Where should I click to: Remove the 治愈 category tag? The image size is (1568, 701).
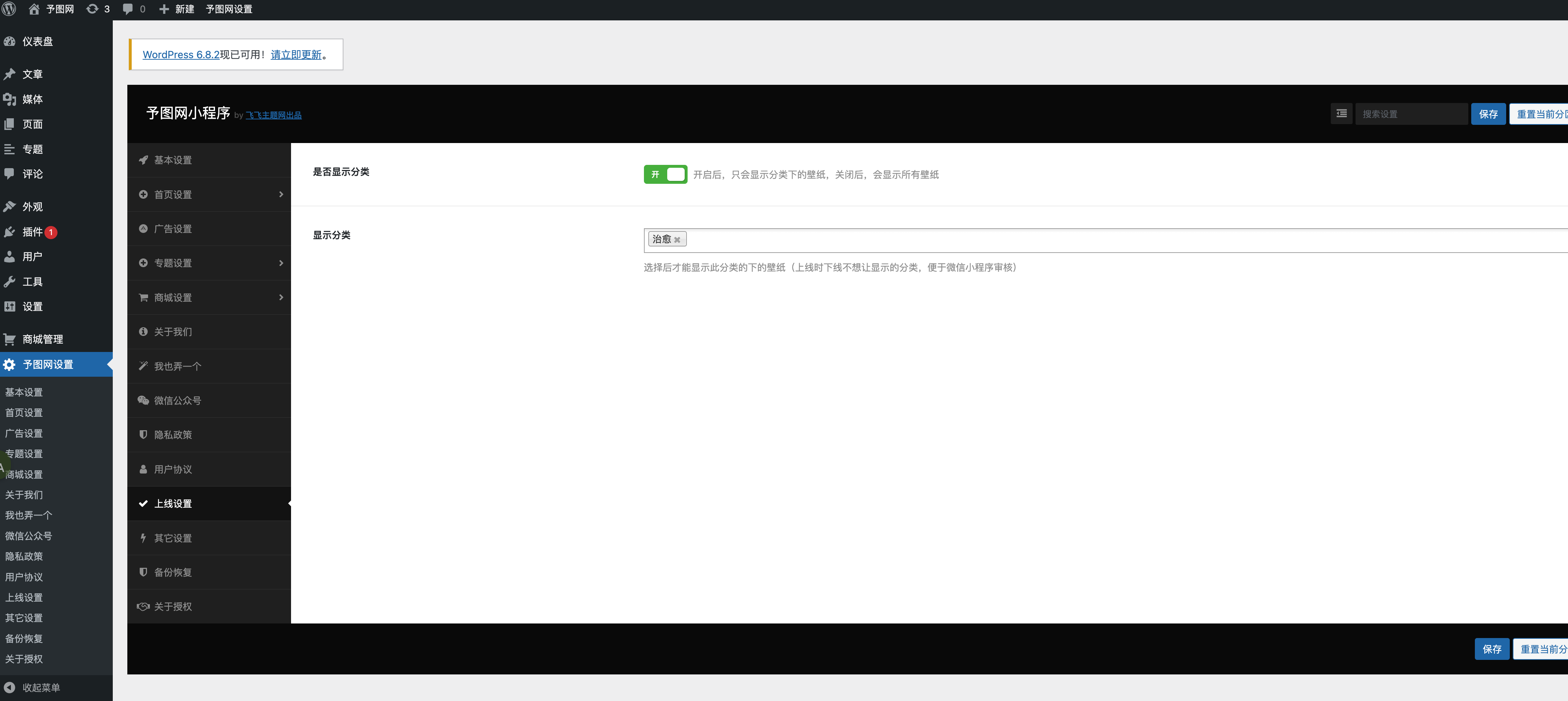pos(677,240)
